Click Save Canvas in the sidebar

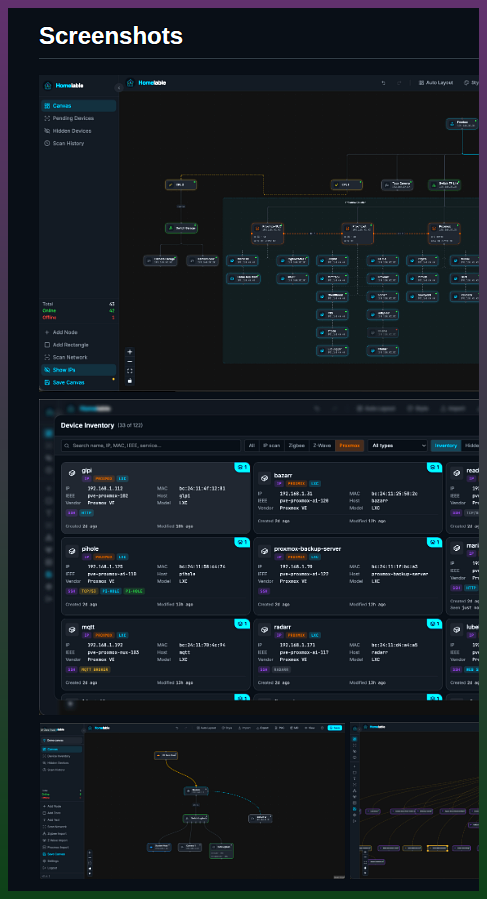79,382
